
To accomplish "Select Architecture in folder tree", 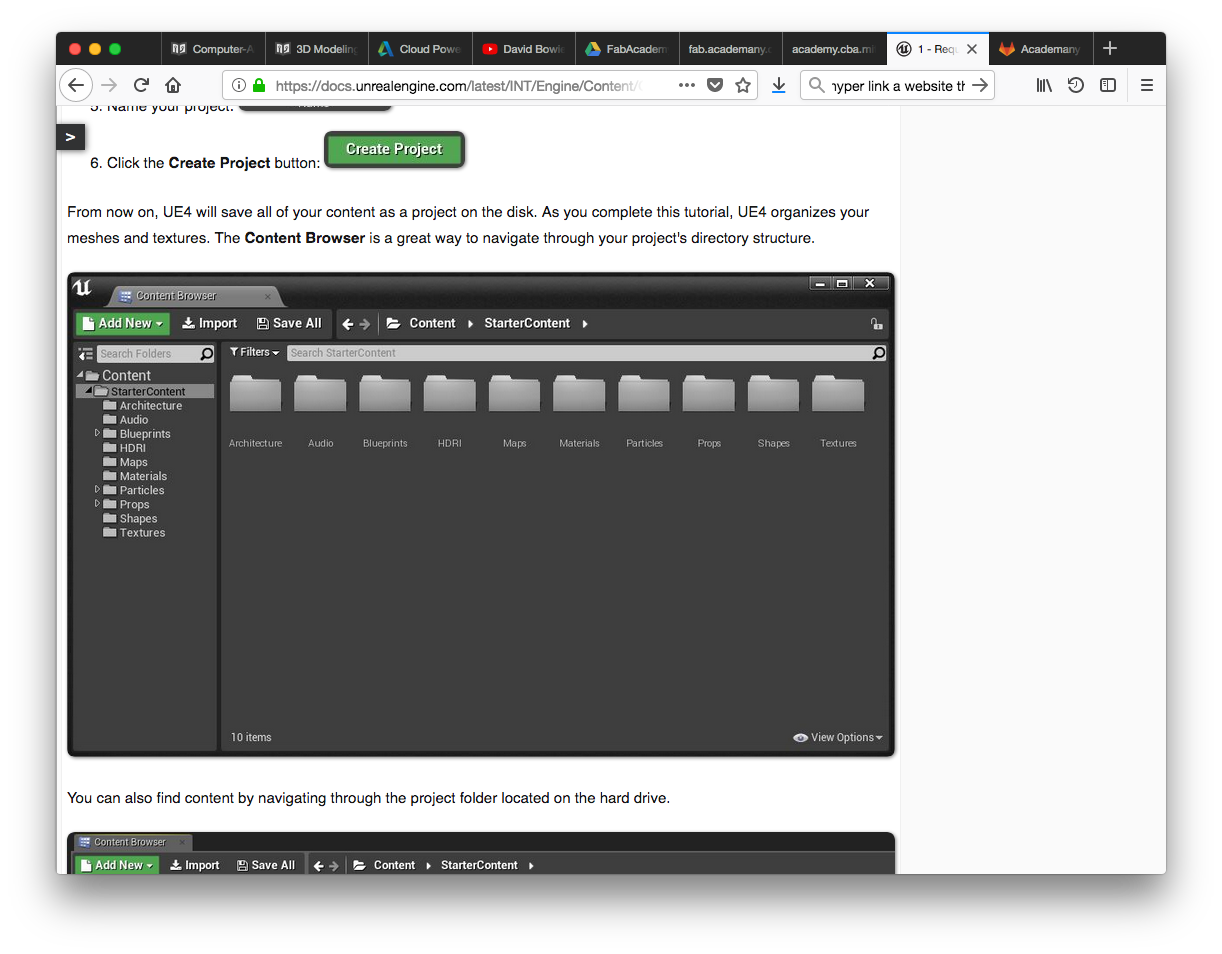I will tap(142, 406).
